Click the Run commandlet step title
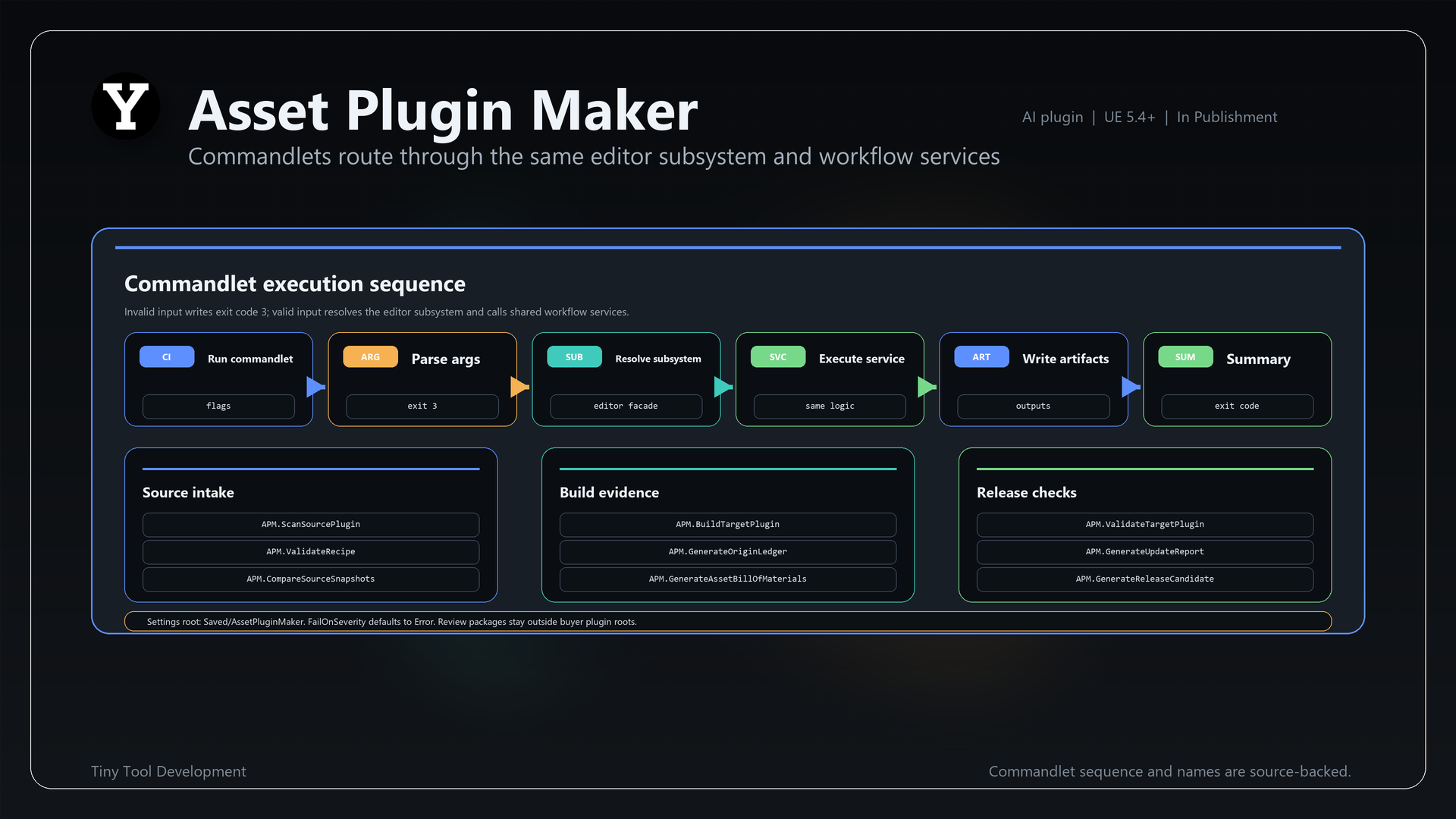This screenshot has height=819, width=1456. click(x=250, y=359)
